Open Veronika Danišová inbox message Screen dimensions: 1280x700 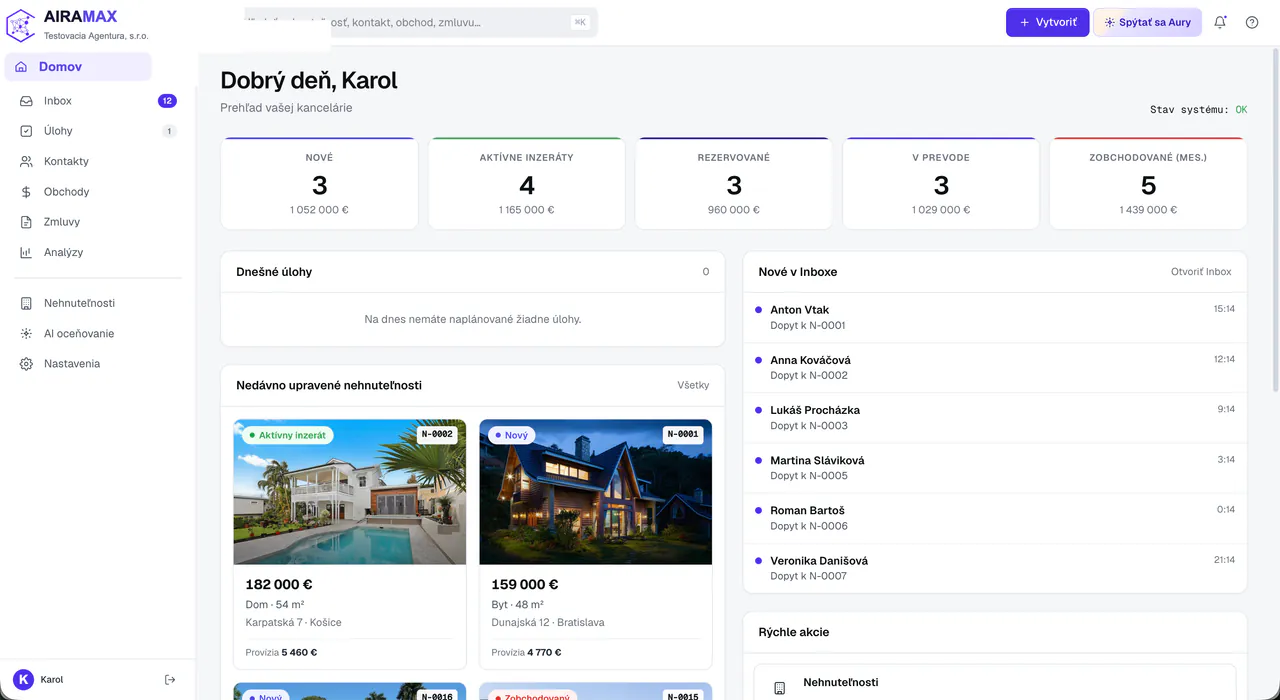(995, 568)
